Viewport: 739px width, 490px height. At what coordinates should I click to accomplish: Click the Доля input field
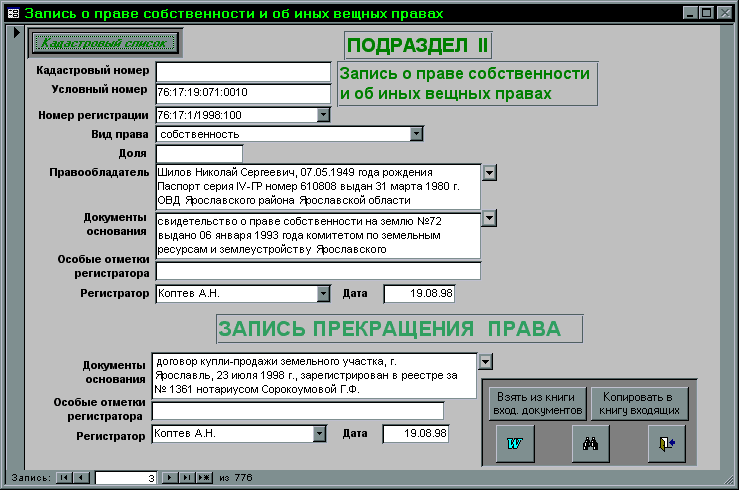199,154
